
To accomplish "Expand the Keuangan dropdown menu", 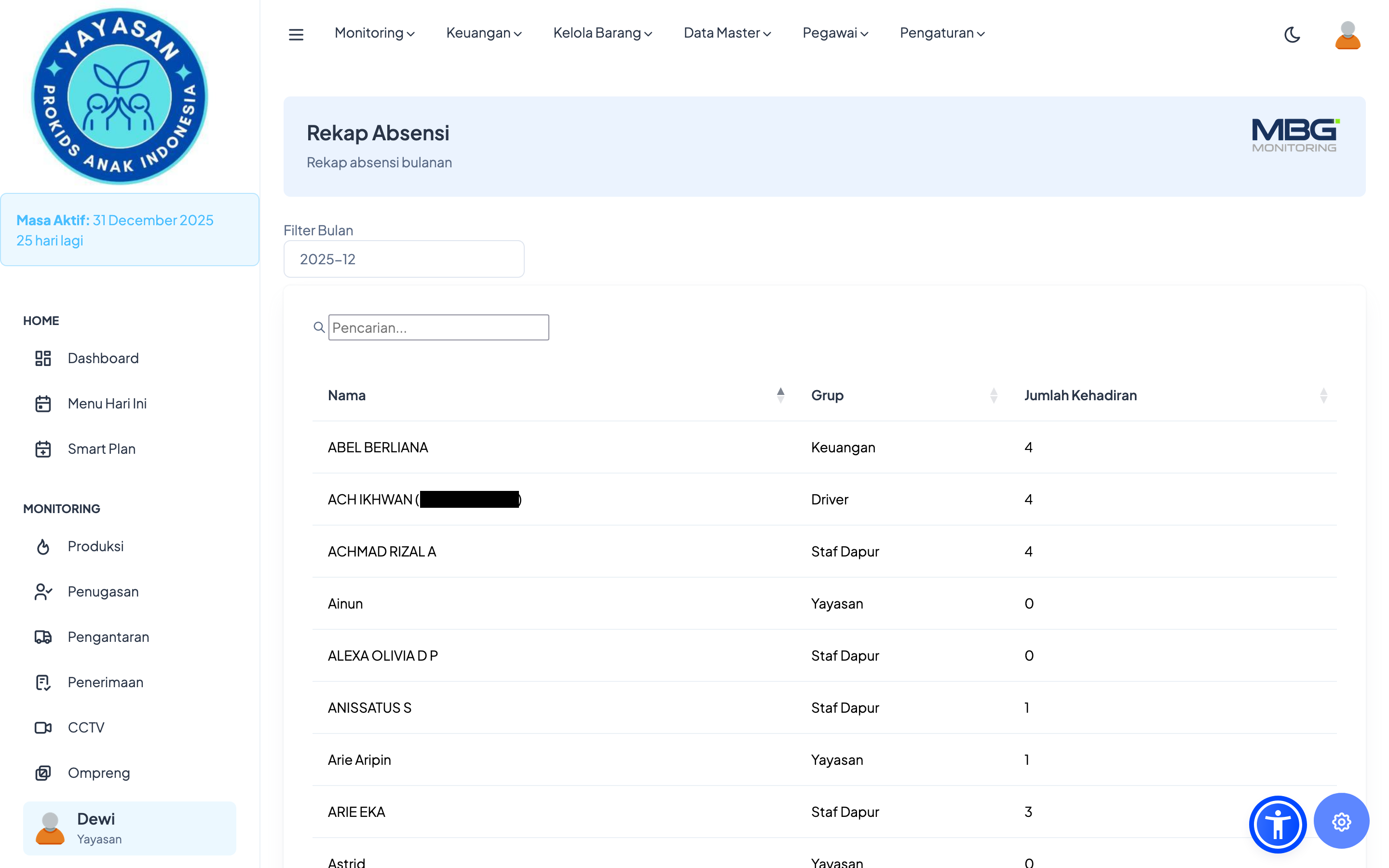I will pyautogui.click(x=483, y=33).
